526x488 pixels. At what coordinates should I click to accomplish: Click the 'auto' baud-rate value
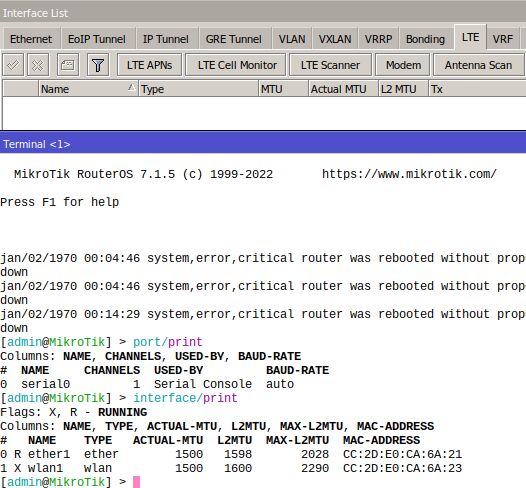coord(280,384)
